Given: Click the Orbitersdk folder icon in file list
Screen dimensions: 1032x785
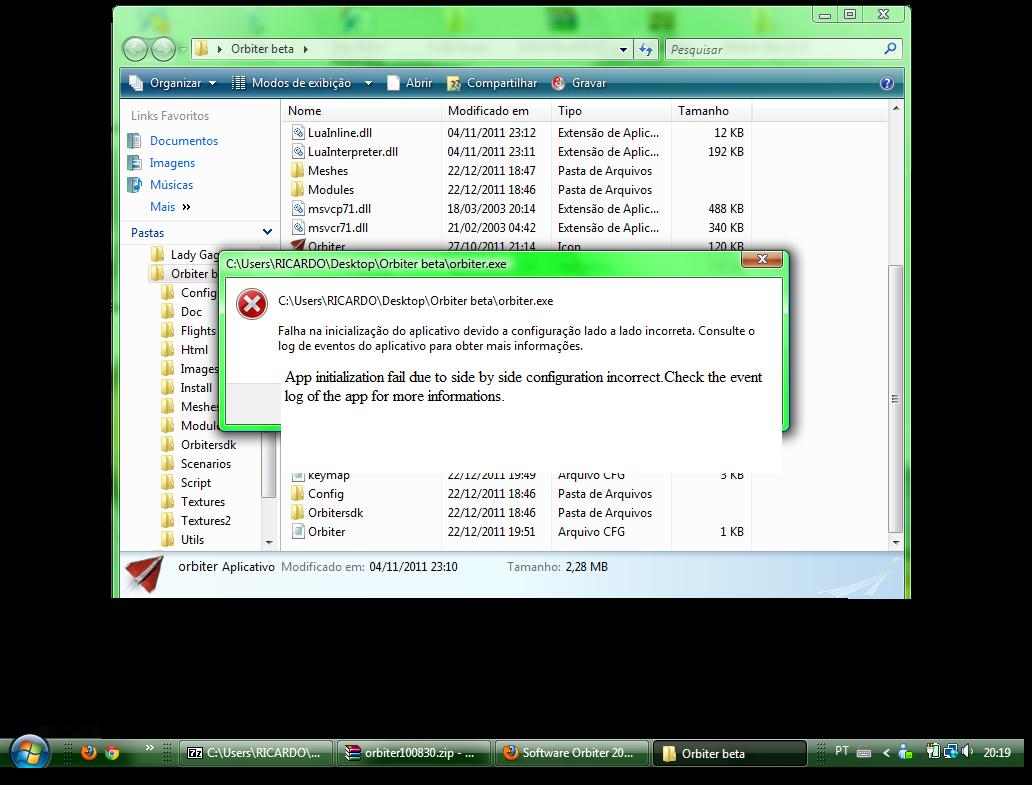Looking at the screenshot, I should [298, 513].
